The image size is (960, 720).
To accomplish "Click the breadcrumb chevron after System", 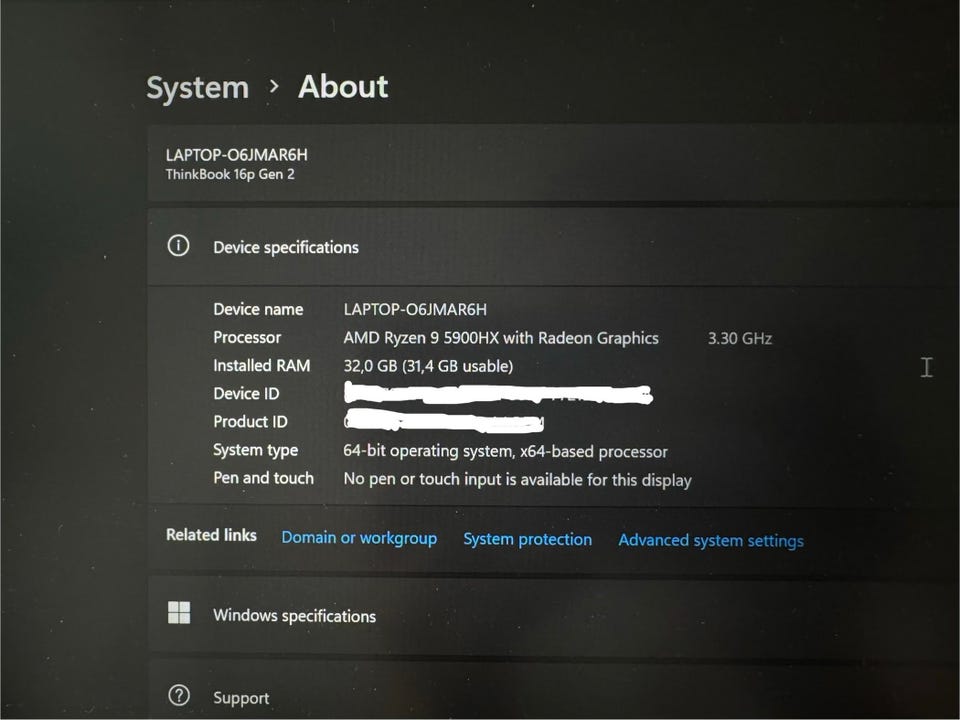I will click(x=274, y=87).
